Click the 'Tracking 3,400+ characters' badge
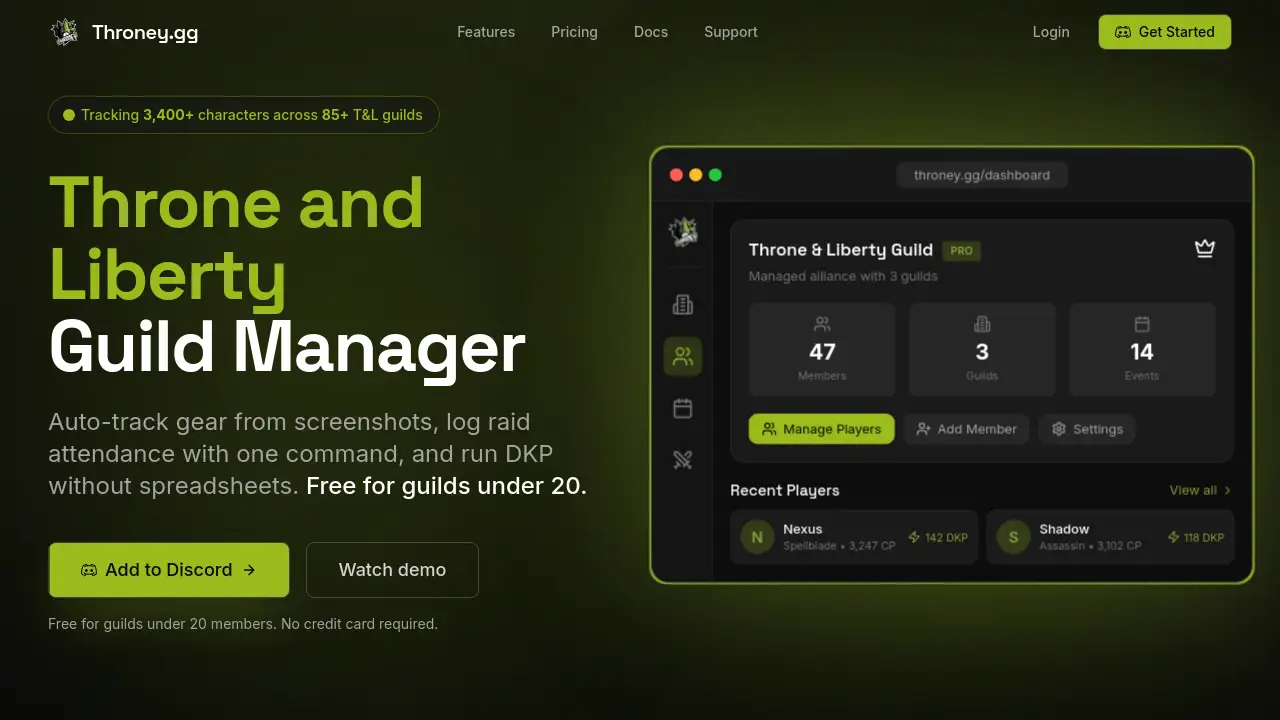1280x720 pixels. (244, 115)
